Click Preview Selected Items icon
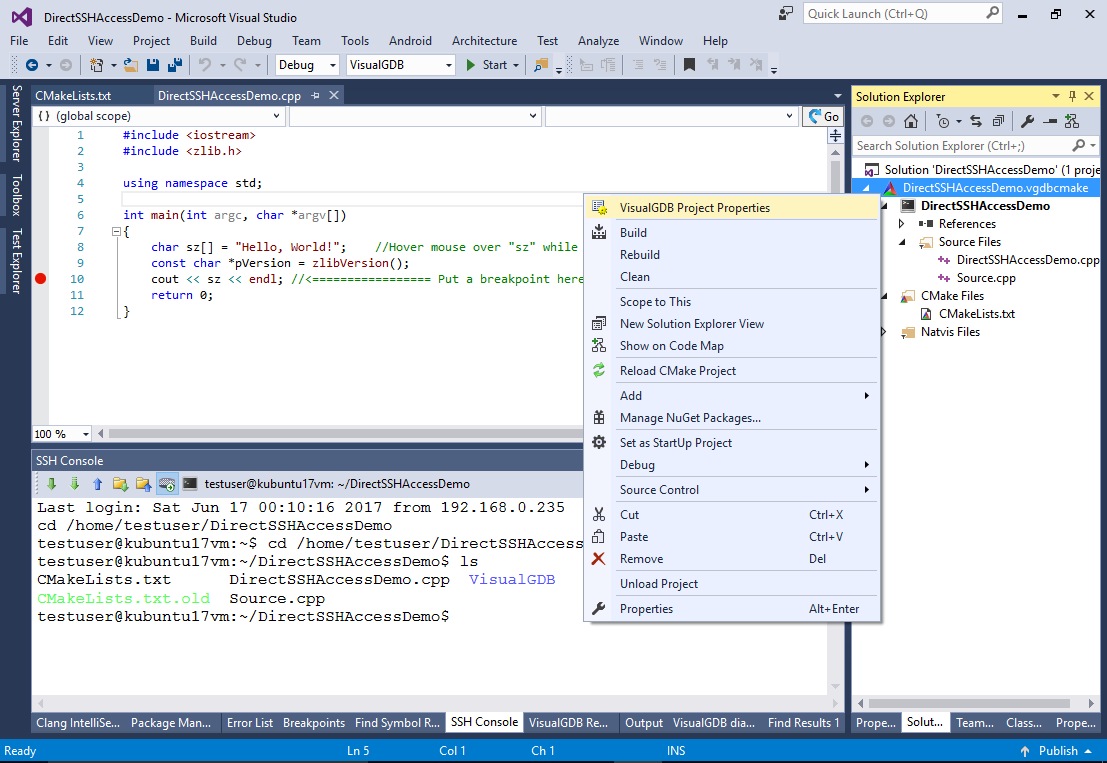The image size is (1107, 763). pos(1050,121)
